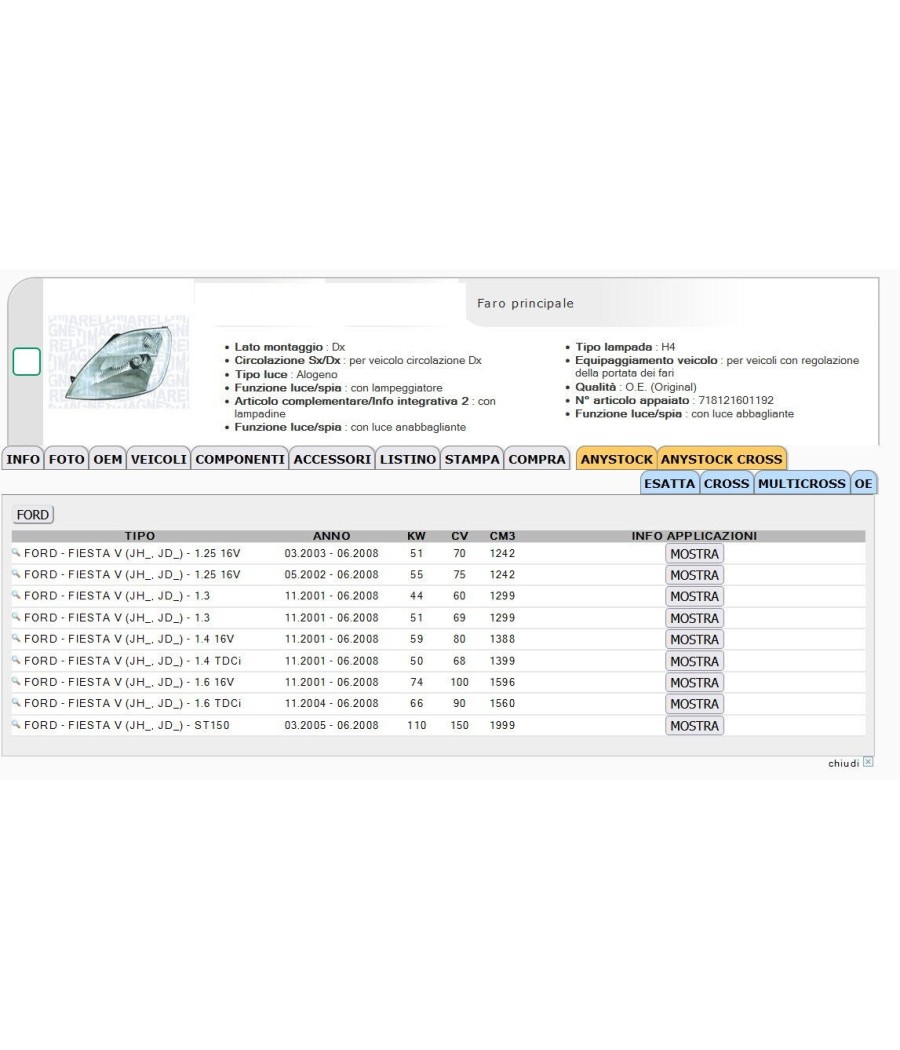Click MOSTRA for the 1.25 16V 70 CV row
Image resolution: width=900 pixels, height=1050 pixels.
coord(694,554)
